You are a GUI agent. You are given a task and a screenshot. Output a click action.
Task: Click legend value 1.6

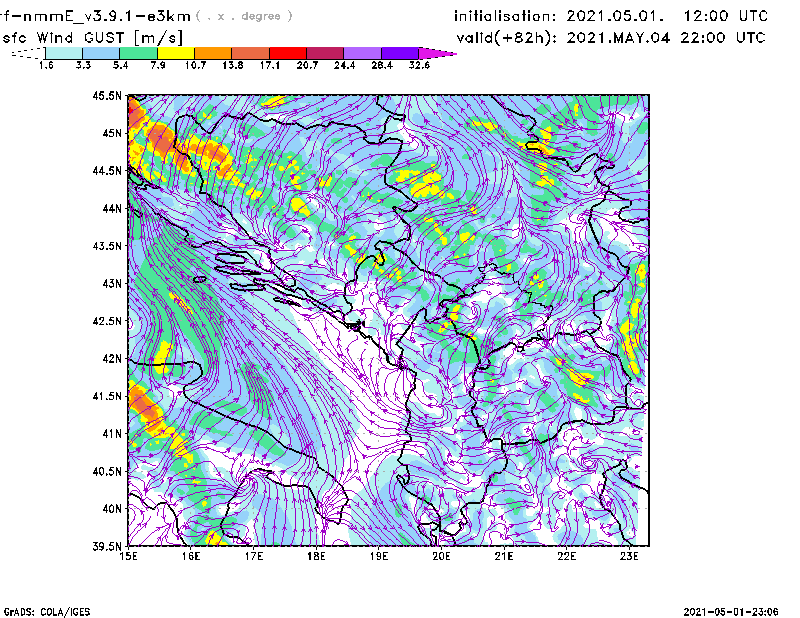tap(46, 65)
